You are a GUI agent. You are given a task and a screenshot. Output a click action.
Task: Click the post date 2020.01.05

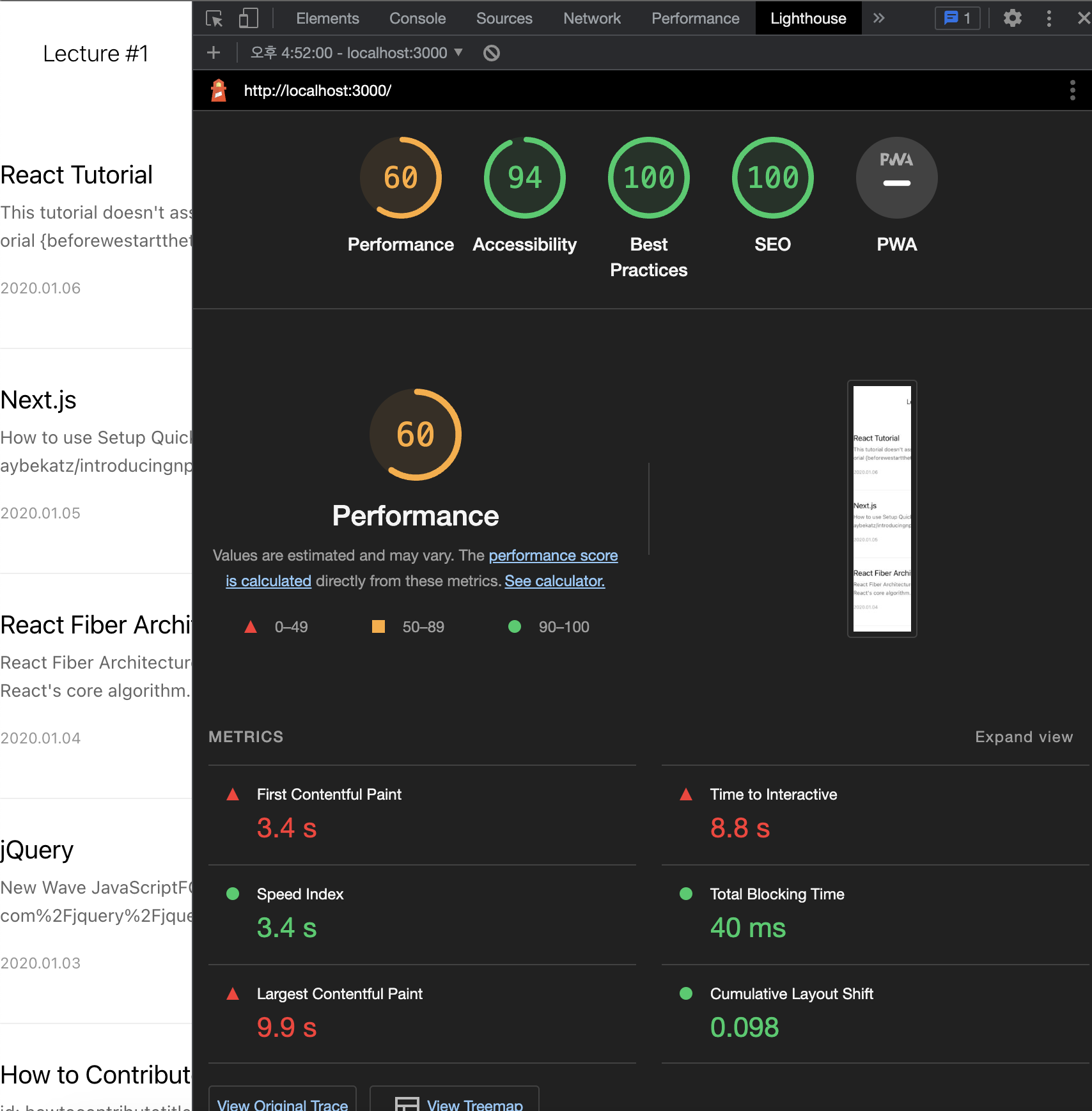click(40, 513)
